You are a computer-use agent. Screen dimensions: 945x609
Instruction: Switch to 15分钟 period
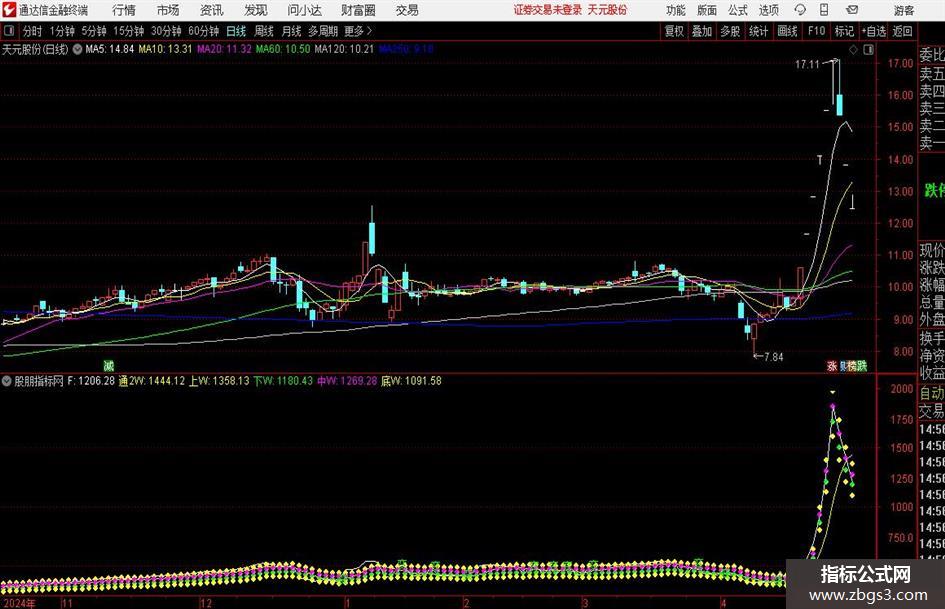[129, 31]
